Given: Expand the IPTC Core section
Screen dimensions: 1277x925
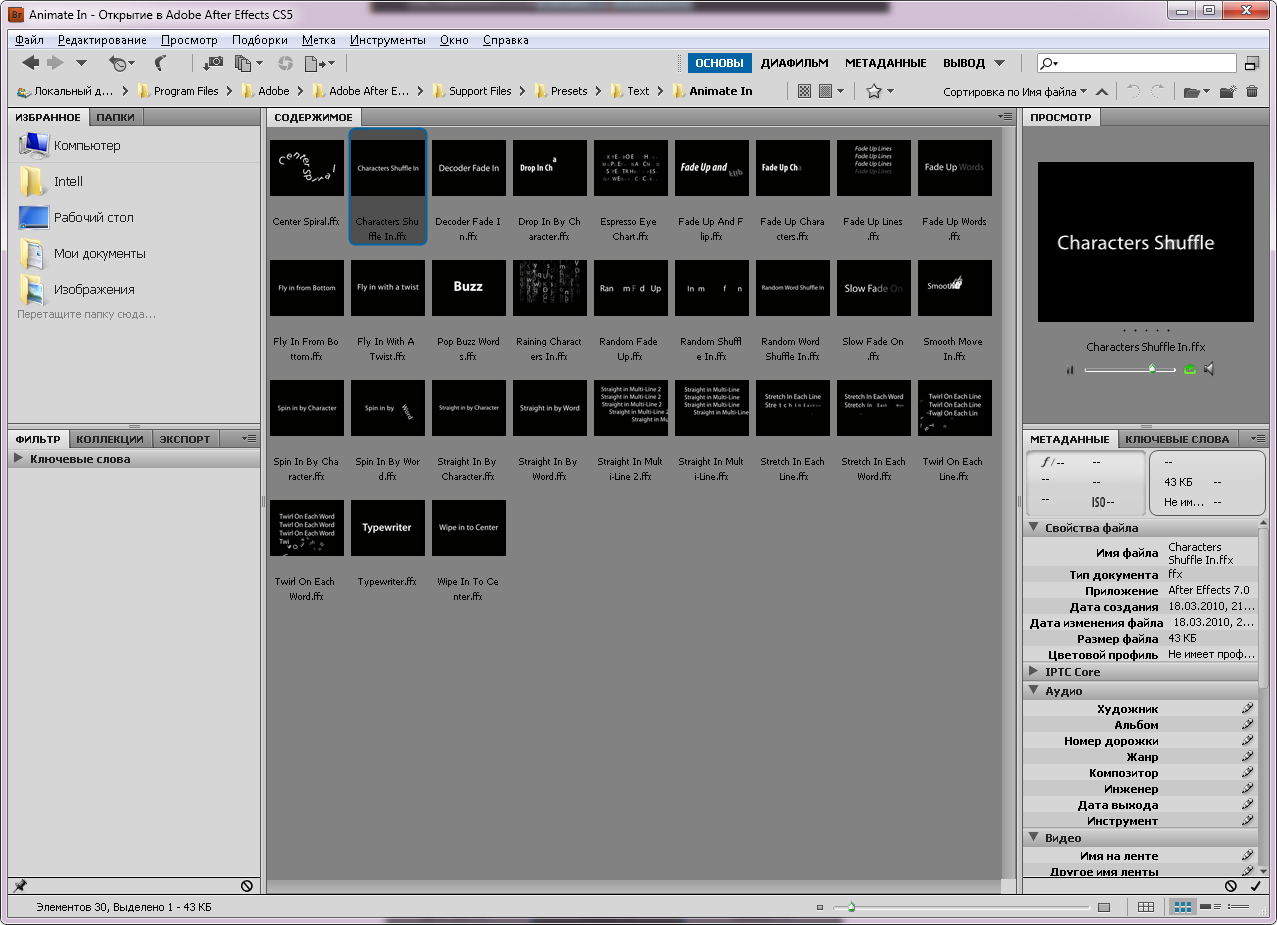Looking at the screenshot, I should tap(1034, 672).
